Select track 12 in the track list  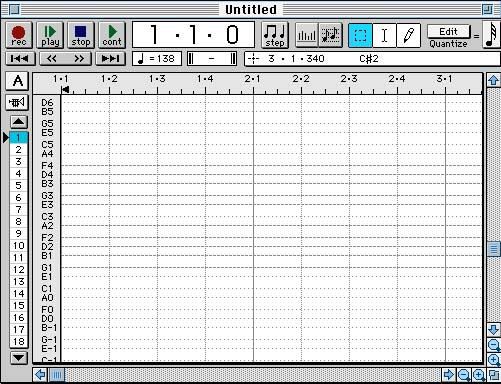click(x=19, y=269)
